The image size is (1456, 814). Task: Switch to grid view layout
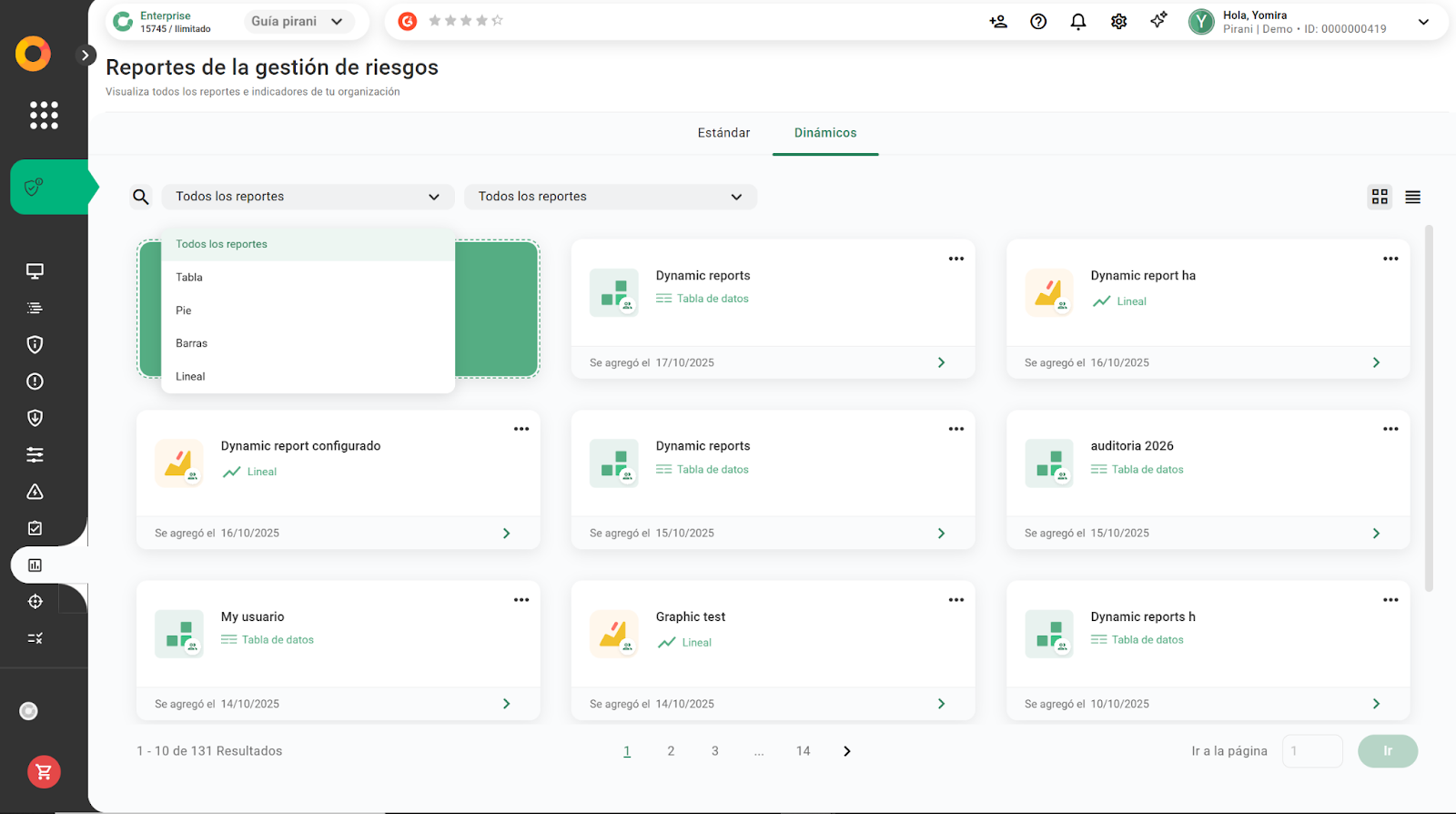click(1380, 197)
